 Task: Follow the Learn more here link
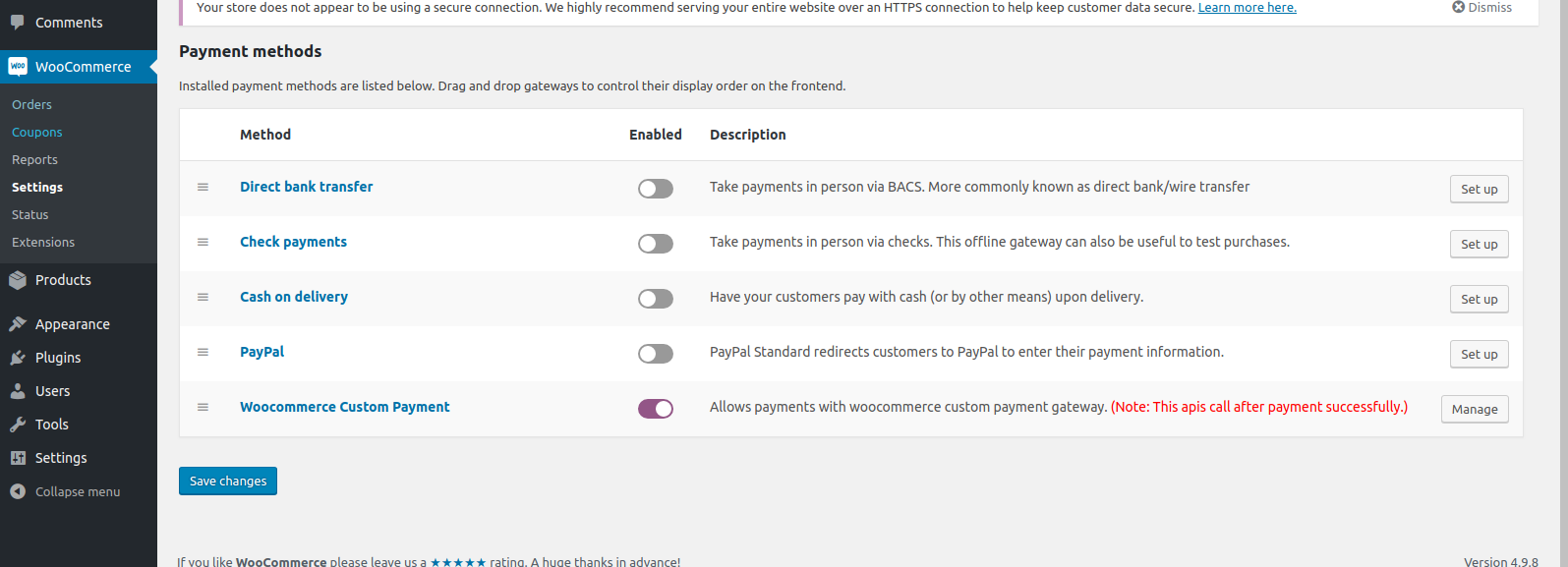point(1248,8)
